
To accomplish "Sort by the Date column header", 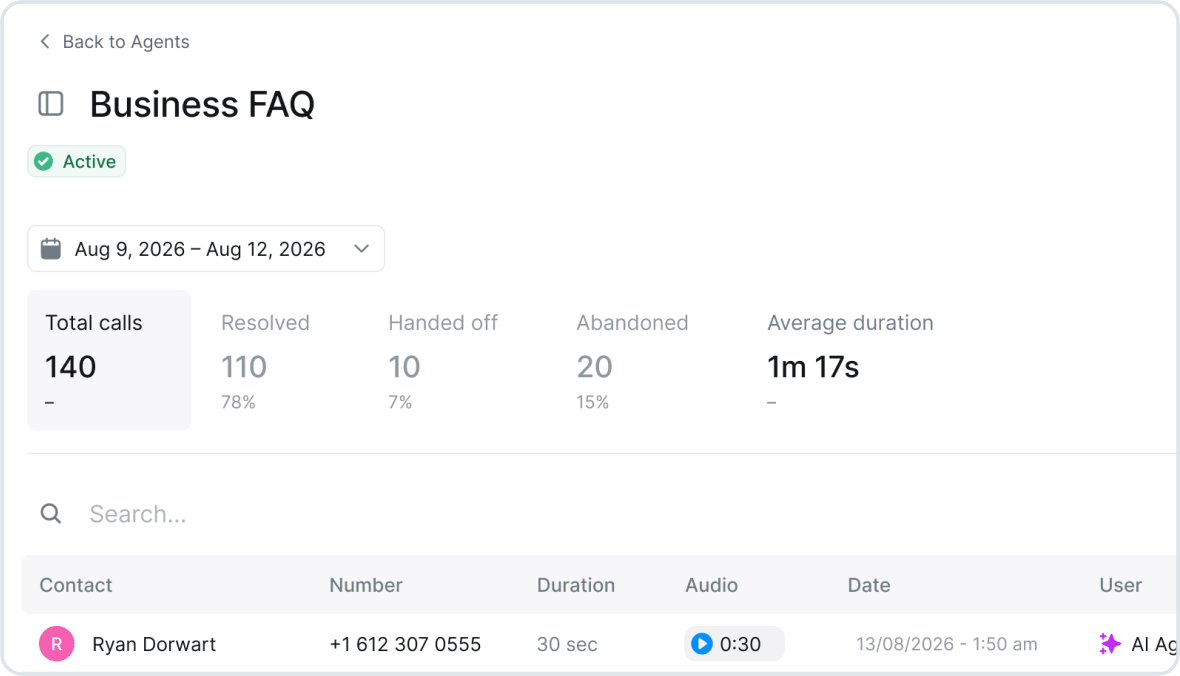I will point(868,585).
